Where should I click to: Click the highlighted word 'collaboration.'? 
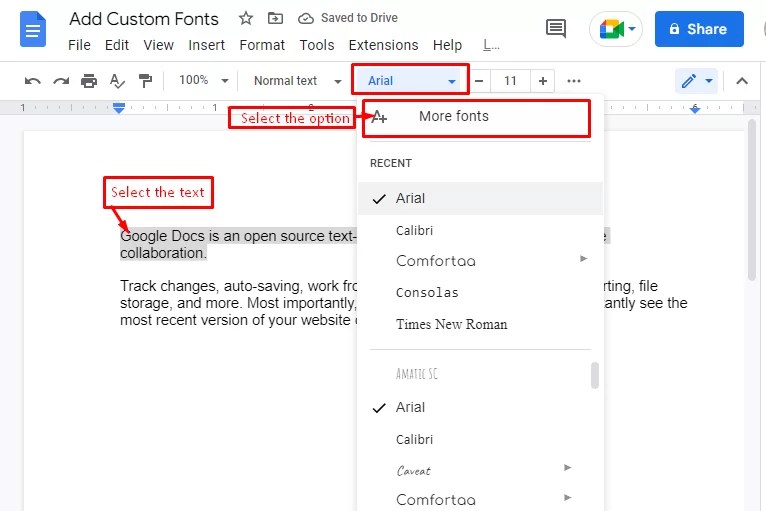[x=163, y=253]
